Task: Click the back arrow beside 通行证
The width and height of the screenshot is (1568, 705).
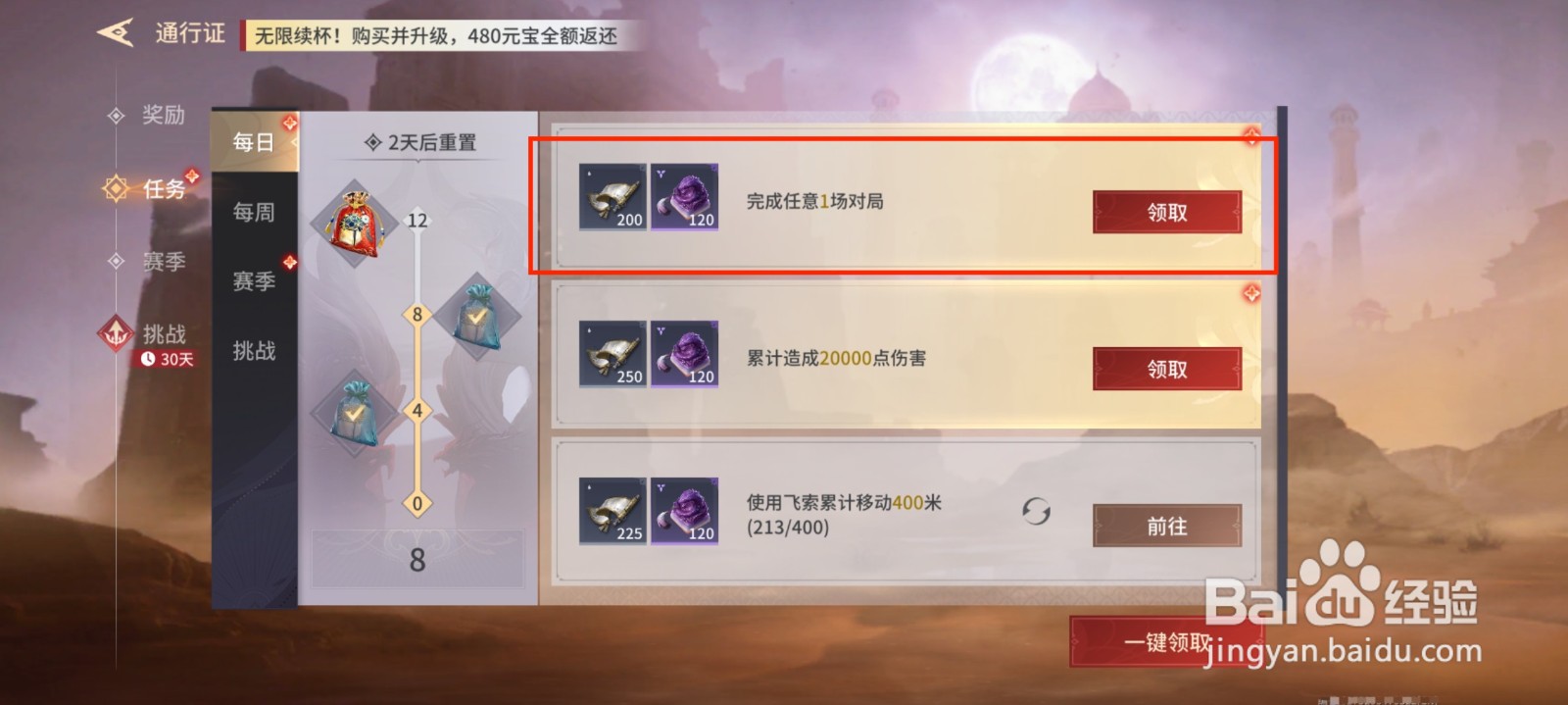Action: 115,32
